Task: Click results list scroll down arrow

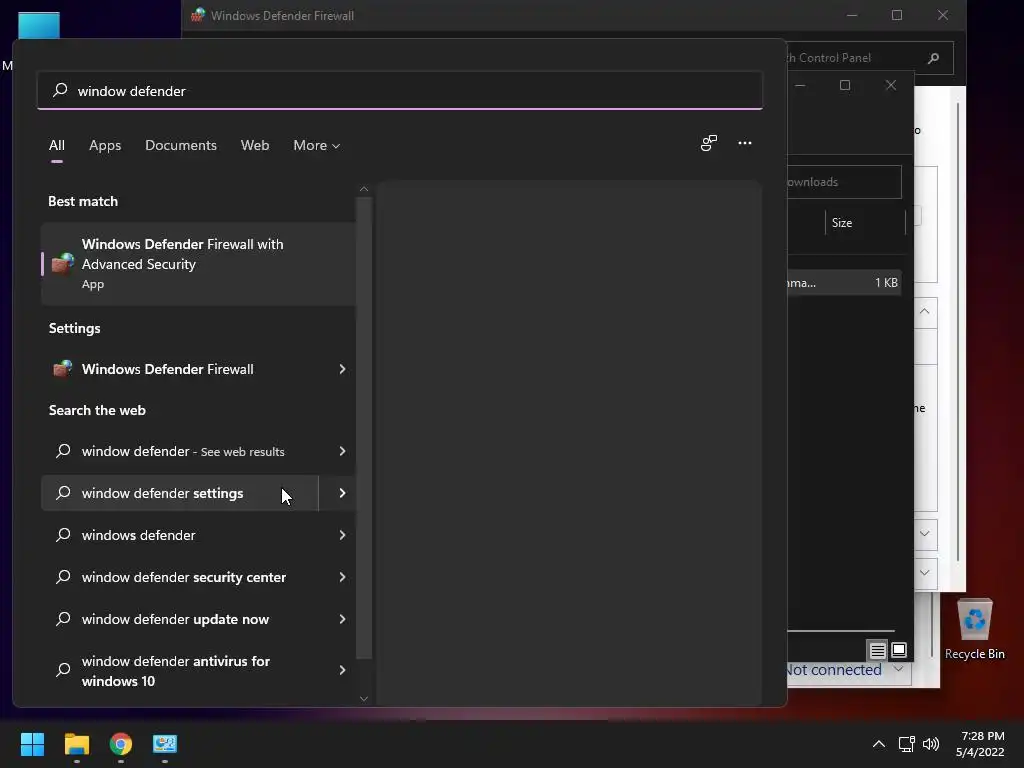Action: click(x=364, y=698)
